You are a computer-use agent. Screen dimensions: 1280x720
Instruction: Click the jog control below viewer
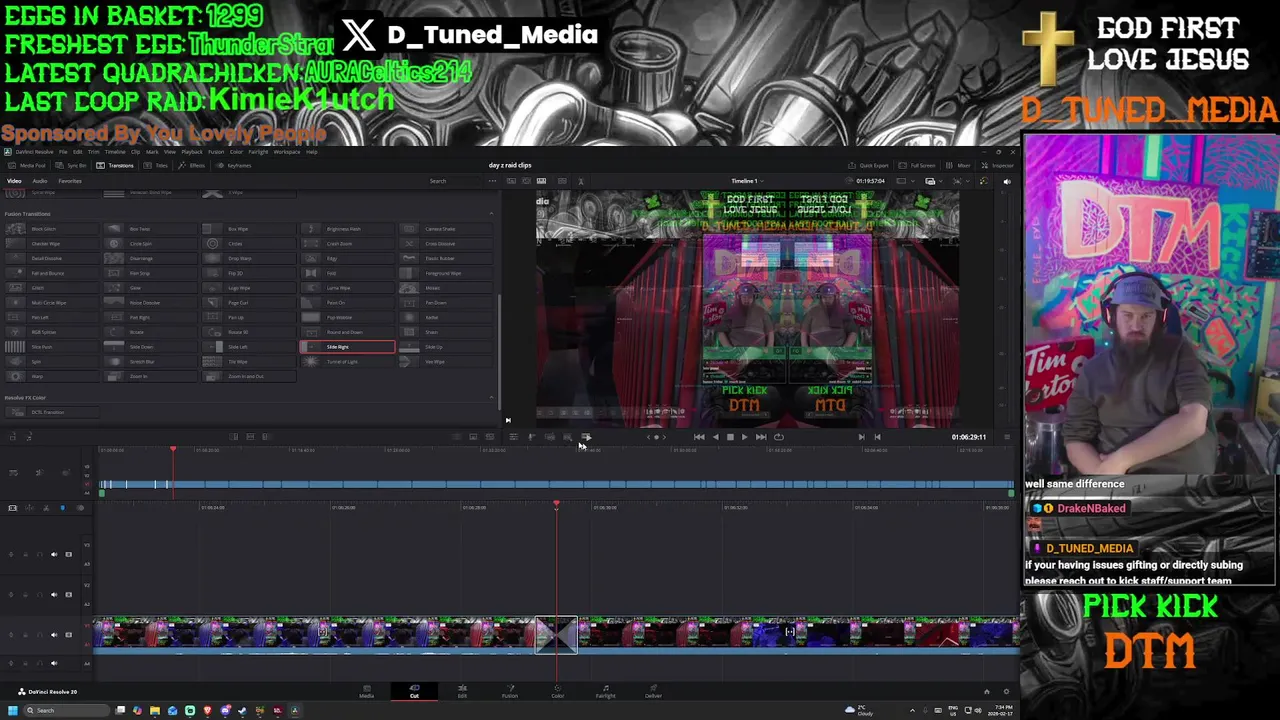656,436
